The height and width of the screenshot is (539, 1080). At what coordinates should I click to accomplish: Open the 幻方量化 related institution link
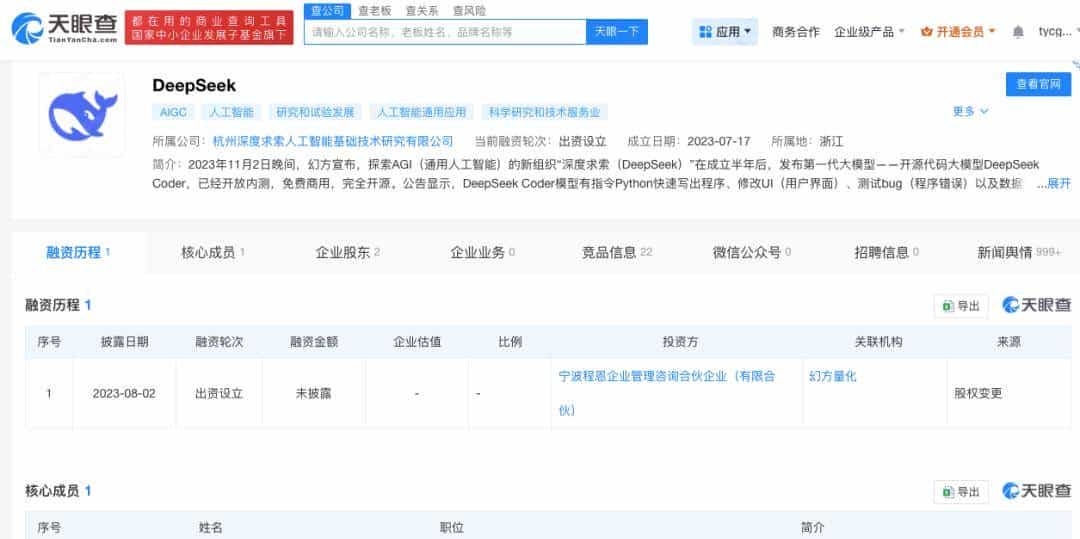[833, 377]
